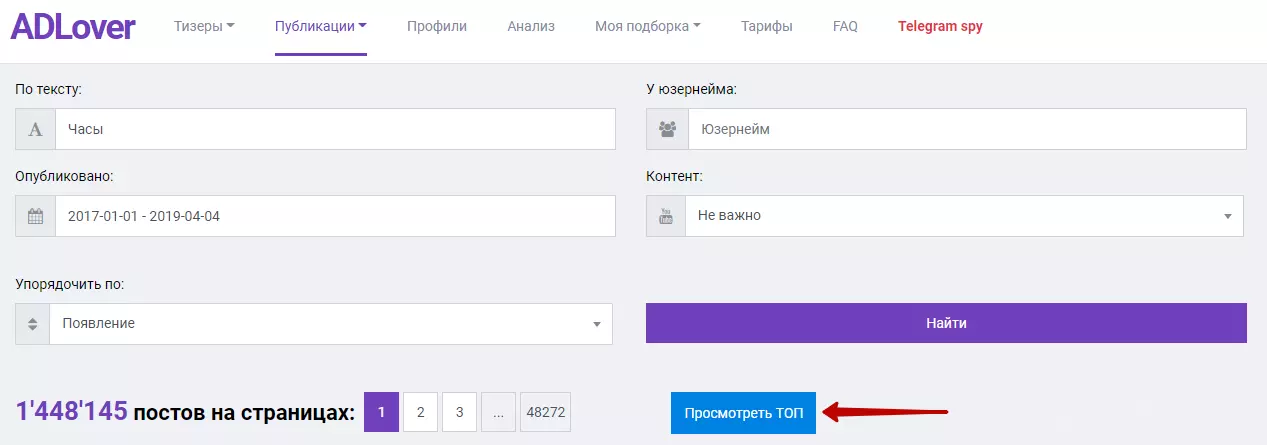
Task: Open the Telegram spy link
Action: tap(940, 27)
